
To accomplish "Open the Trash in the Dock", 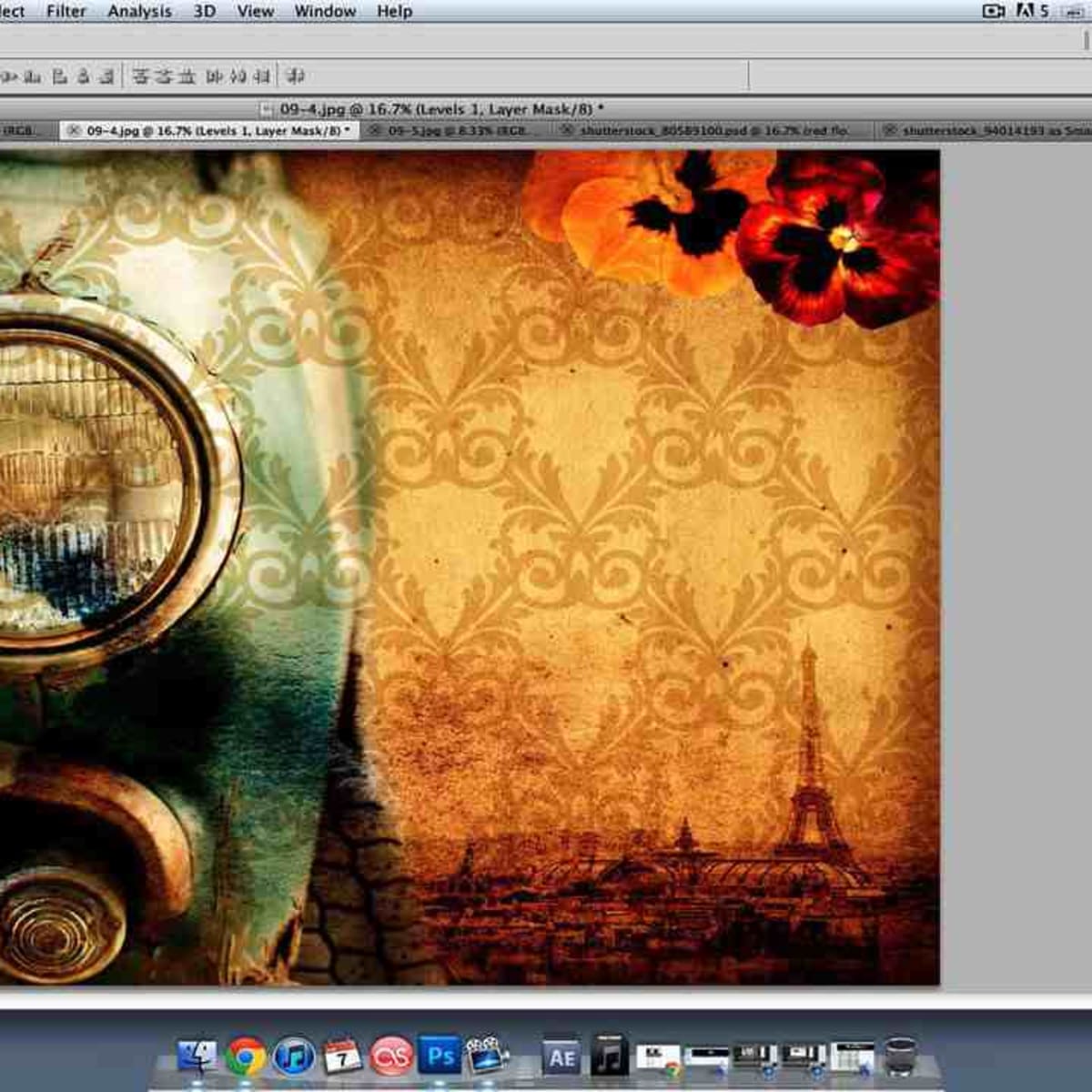I will [x=901, y=1057].
